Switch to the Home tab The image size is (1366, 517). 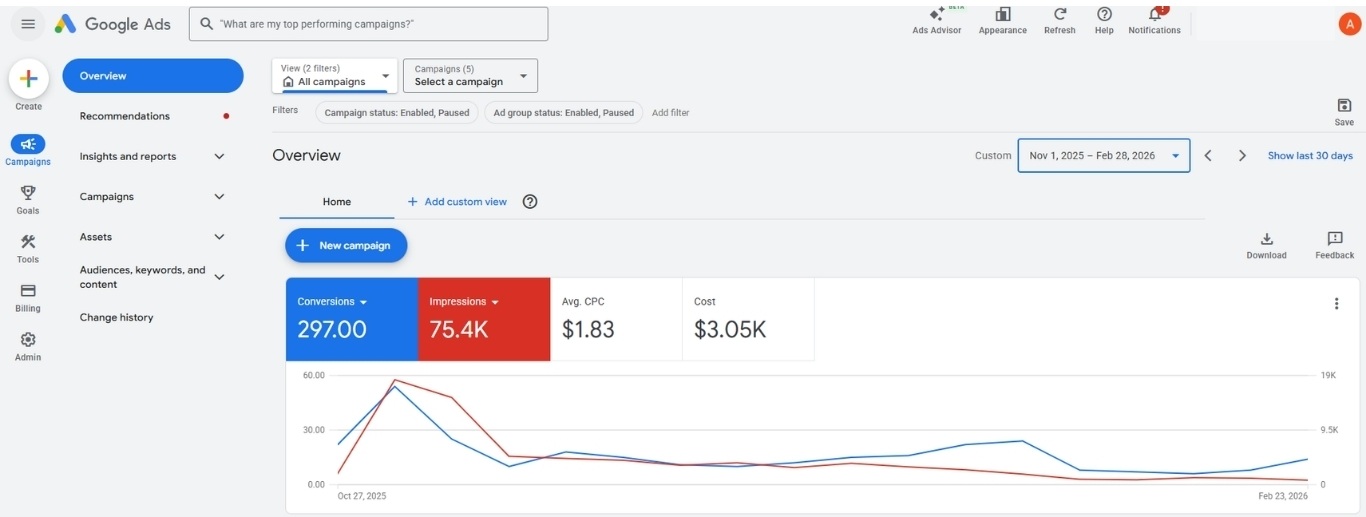tap(336, 202)
